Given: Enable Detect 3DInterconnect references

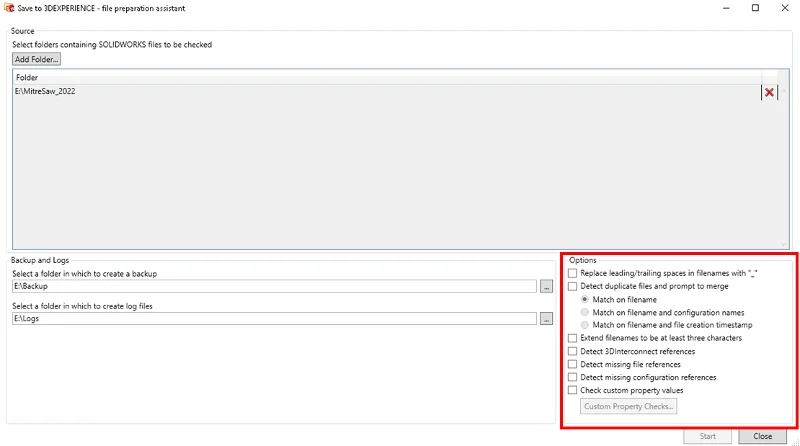Looking at the screenshot, I should tap(572, 351).
